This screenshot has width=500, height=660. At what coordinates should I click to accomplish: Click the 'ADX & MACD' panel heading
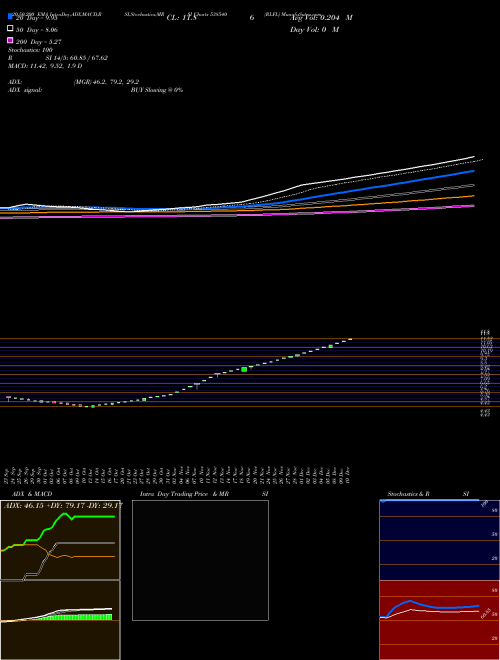tap(32, 494)
